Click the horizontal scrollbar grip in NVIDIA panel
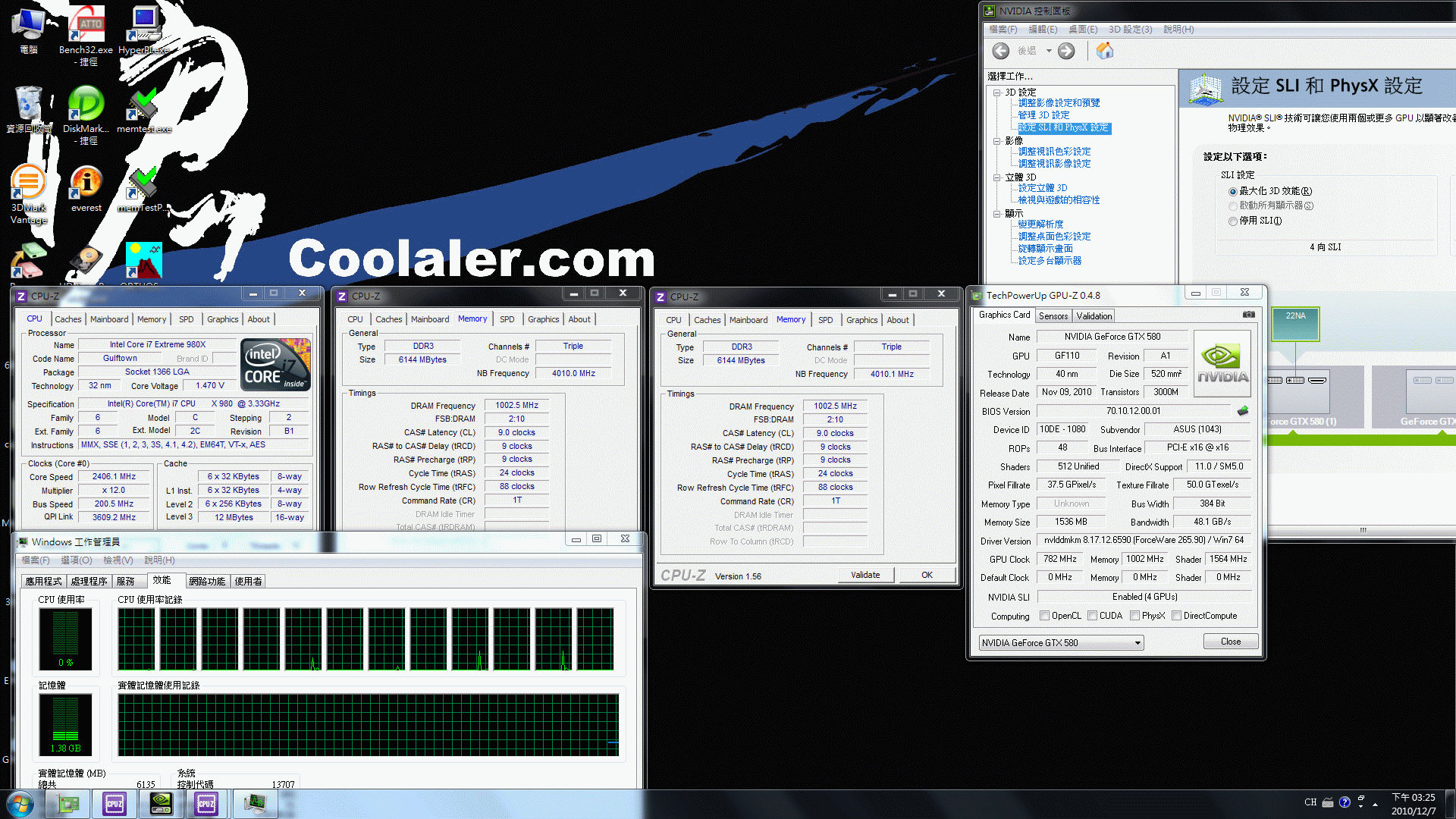Viewport: 1456px width, 819px height. (x=1363, y=530)
